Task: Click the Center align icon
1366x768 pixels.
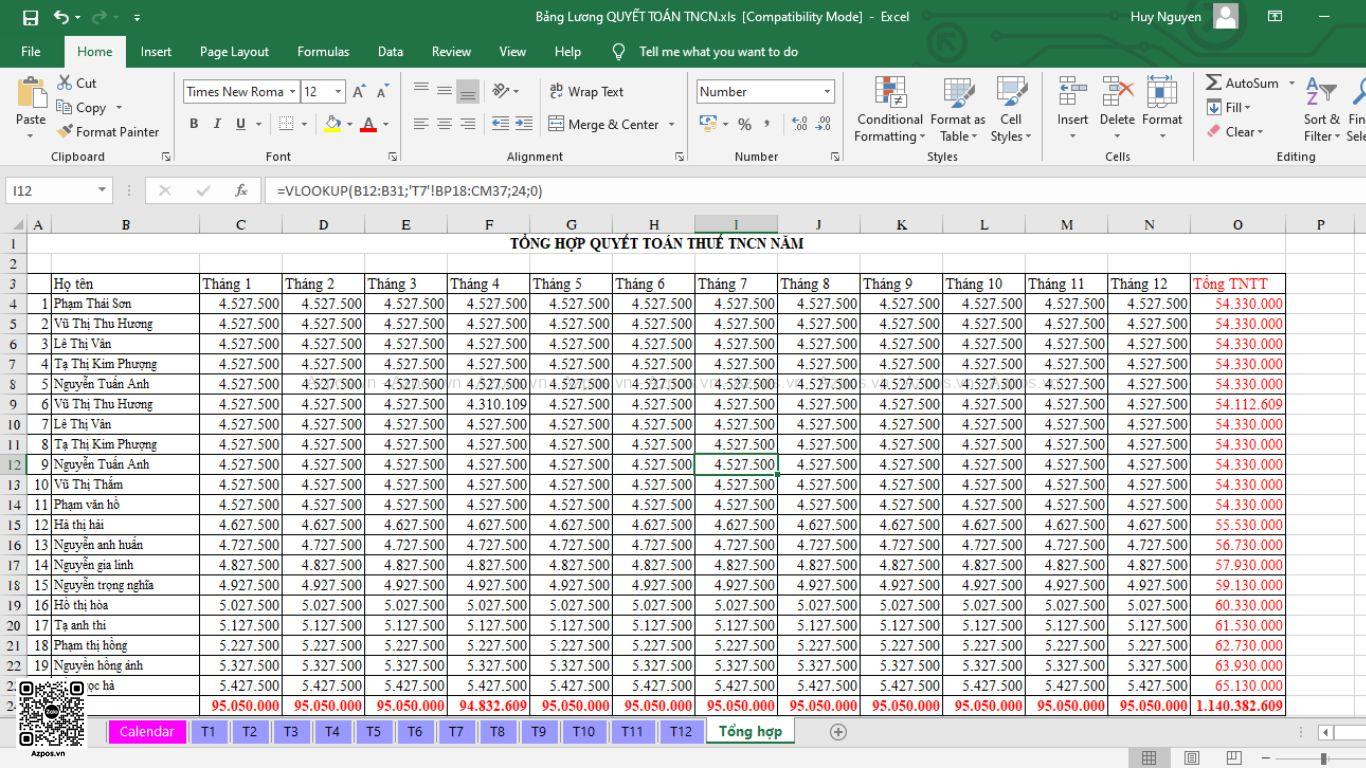Action: pyautogui.click(x=444, y=124)
